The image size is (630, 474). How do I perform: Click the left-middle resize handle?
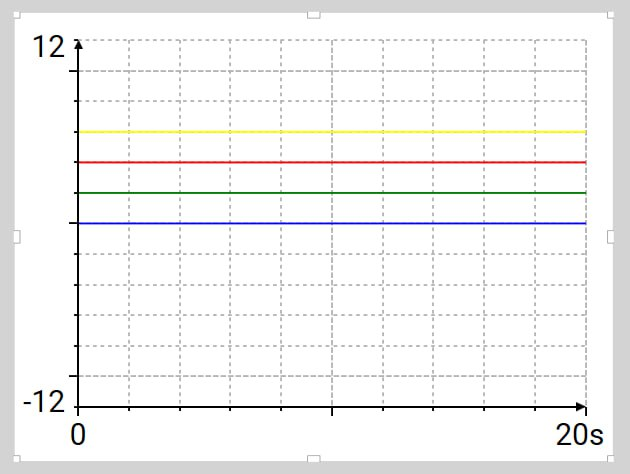[17, 237]
